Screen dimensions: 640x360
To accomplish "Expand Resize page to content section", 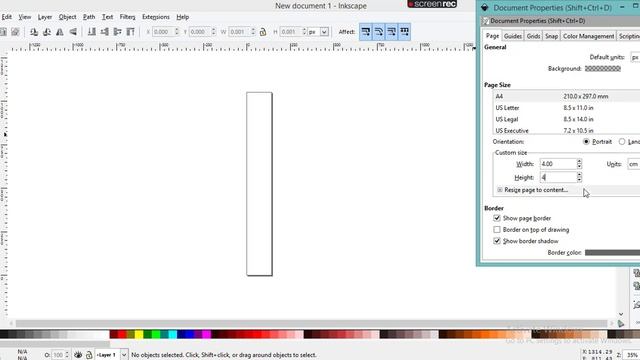I will 500,190.
